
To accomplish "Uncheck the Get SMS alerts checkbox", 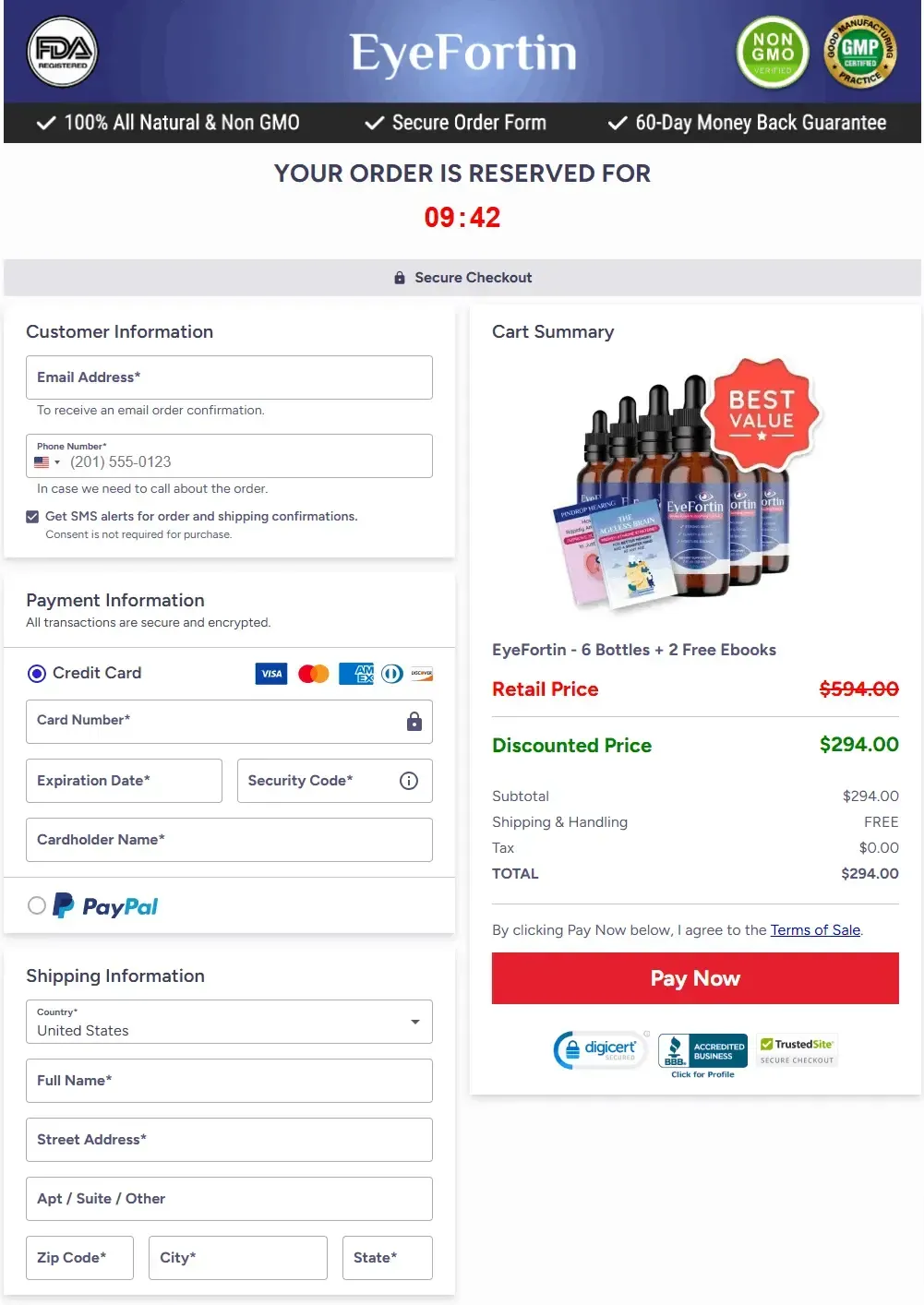I will [32, 517].
